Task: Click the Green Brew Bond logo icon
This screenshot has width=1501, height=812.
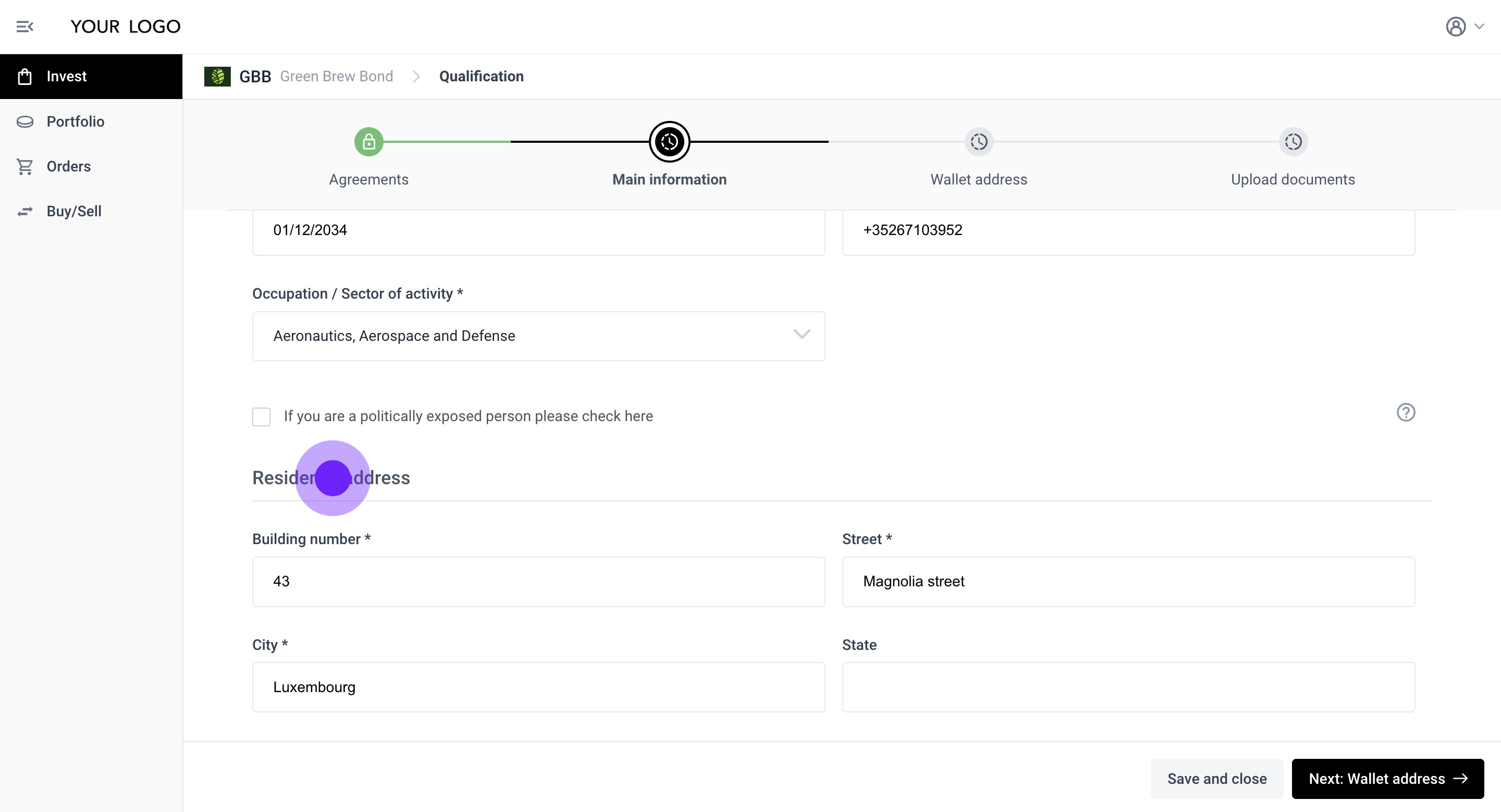Action: (217, 76)
